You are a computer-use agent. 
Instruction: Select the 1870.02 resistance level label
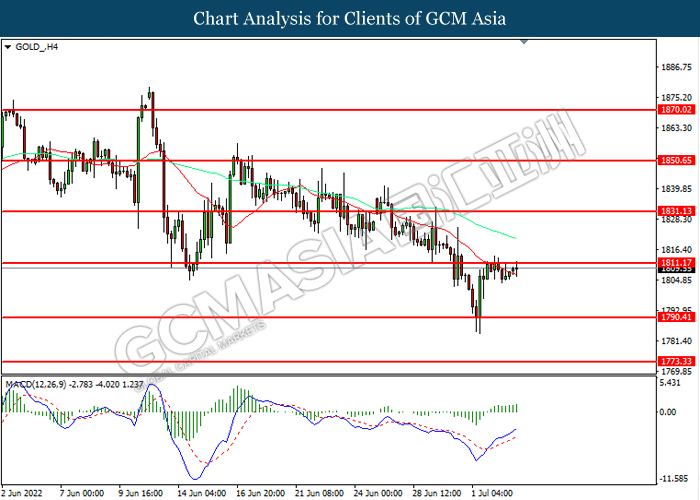click(x=676, y=110)
